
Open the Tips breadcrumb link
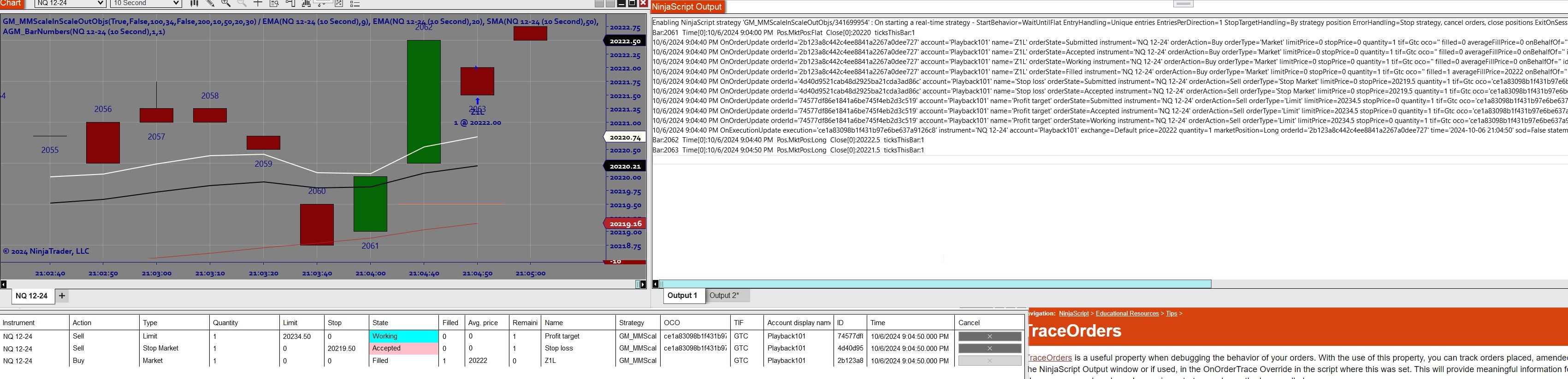click(1171, 313)
